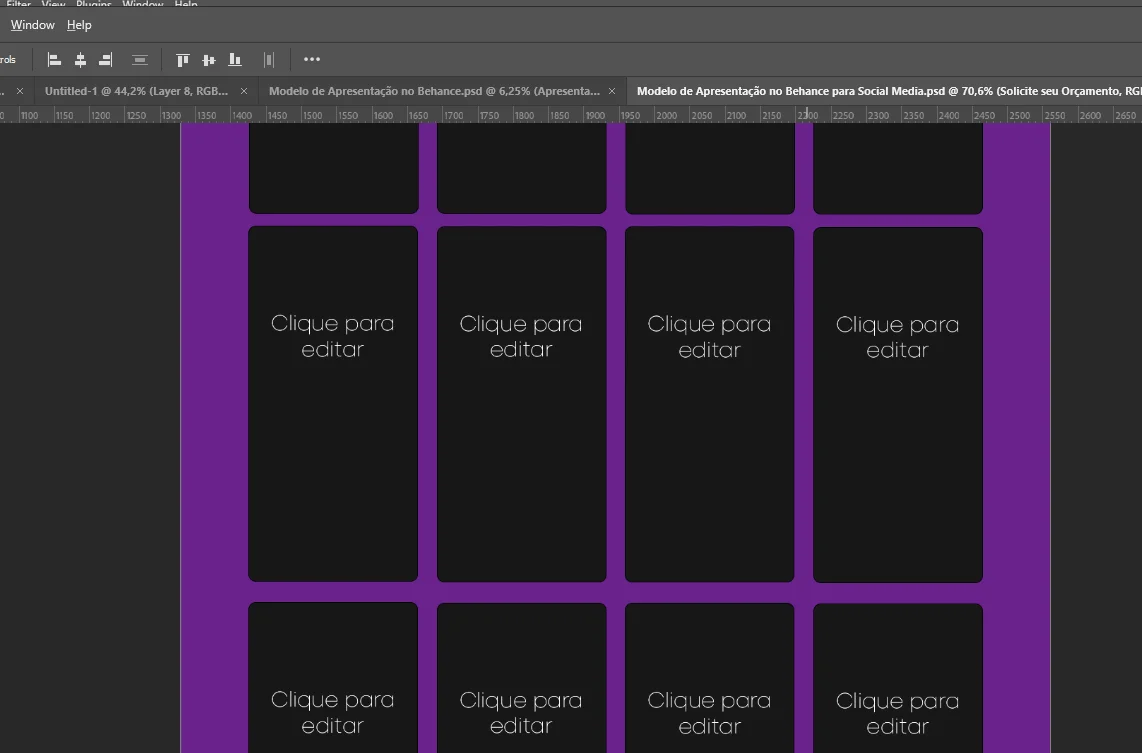Viewport: 1142px width, 753px height.
Task: Align right edges of selected layers
Action: pyautogui.click(x=106, y=60)
